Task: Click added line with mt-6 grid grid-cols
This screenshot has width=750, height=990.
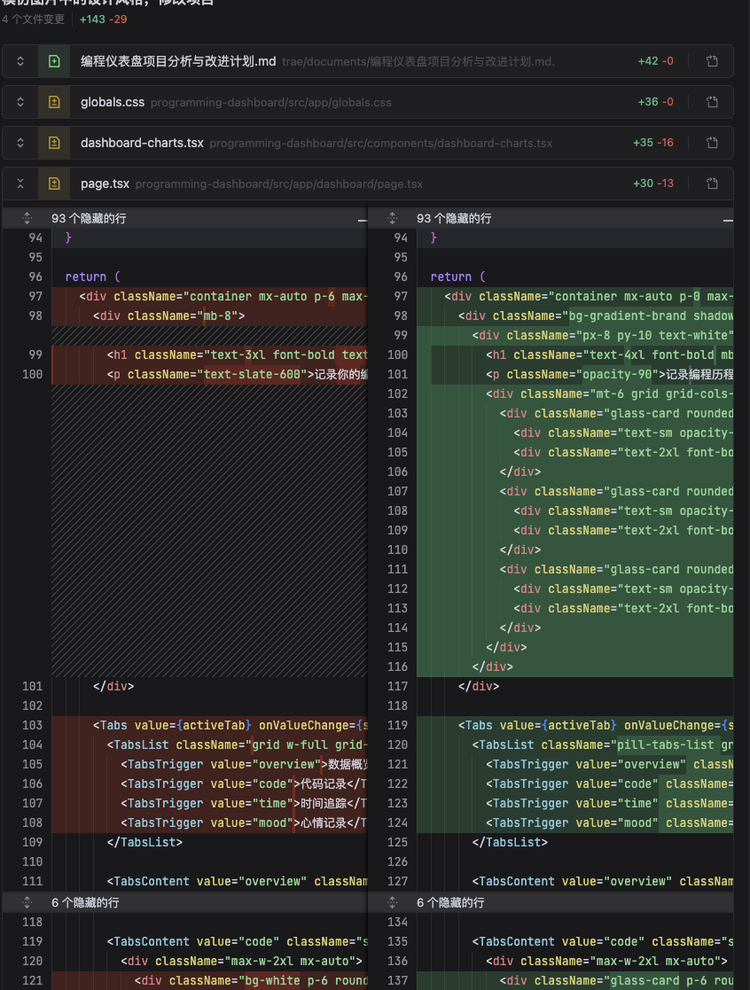Action: tap(575, 394)
